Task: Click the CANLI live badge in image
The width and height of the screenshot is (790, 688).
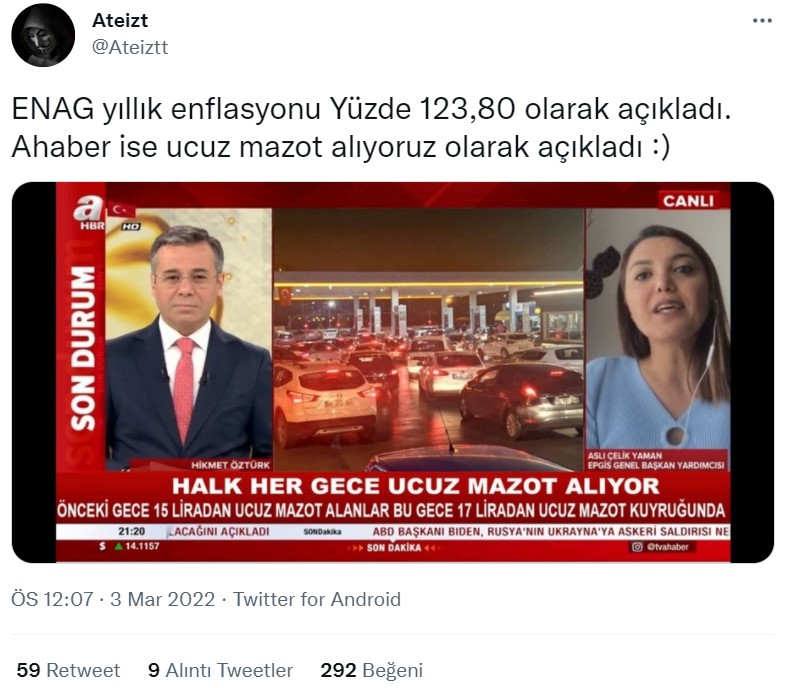Action: (x=688, y=201)
